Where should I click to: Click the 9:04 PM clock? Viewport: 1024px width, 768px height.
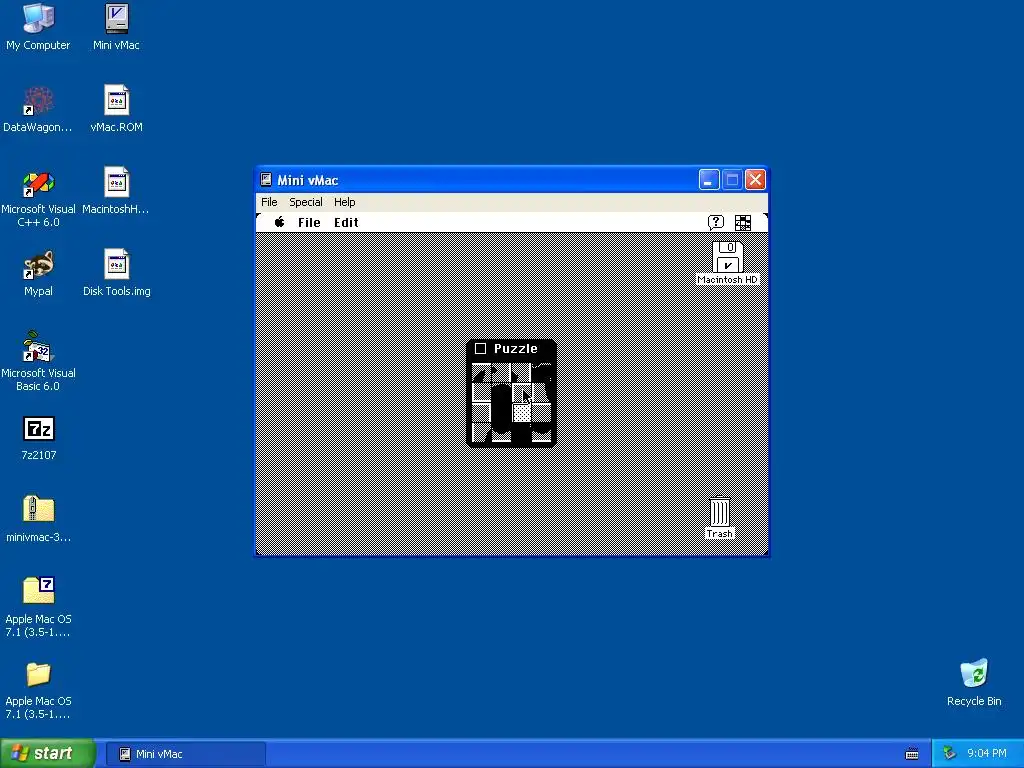click(986, 753)
